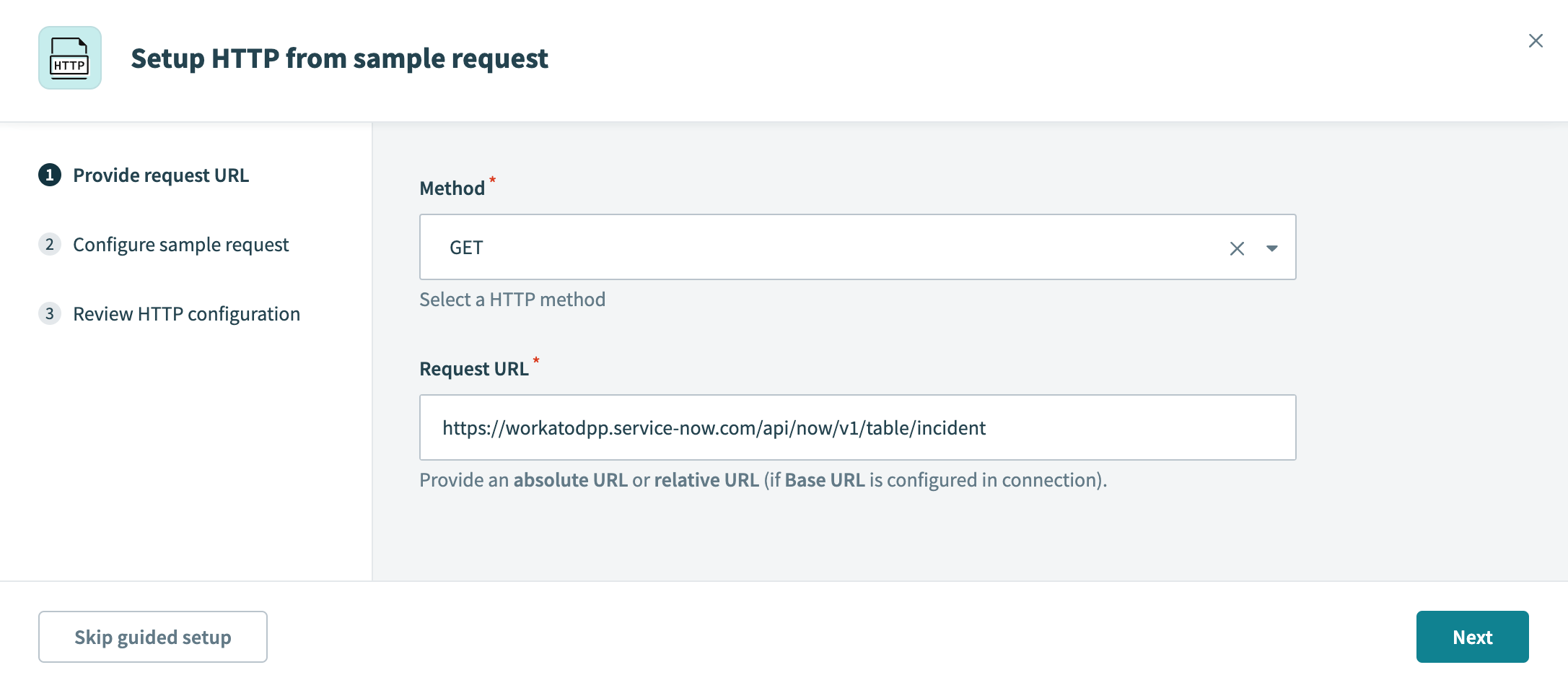1568x683 pixels.
Task: Click the Next button
Action: [1472, 636]
